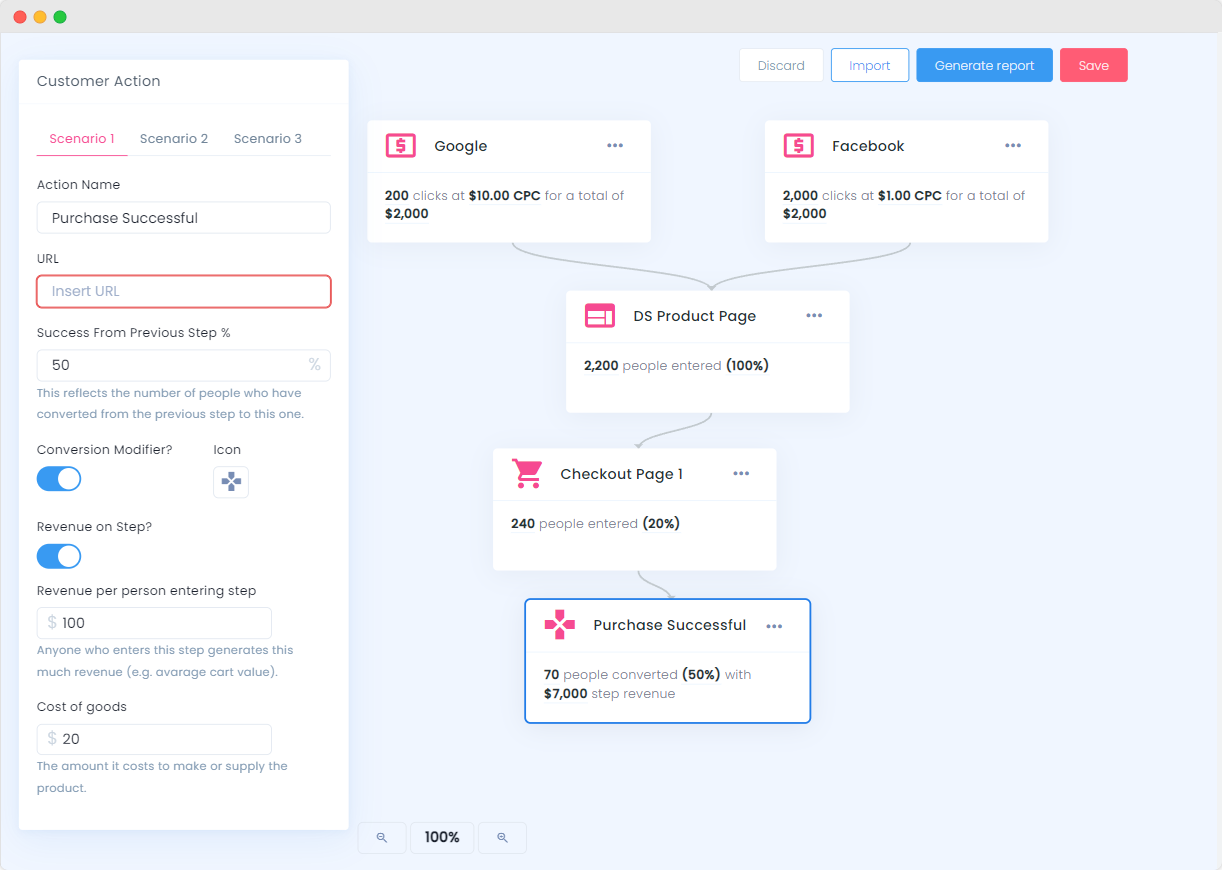This screenshot has height=870, width=1222.
Task: Open the Google node options menu
Action: (615, 146)
